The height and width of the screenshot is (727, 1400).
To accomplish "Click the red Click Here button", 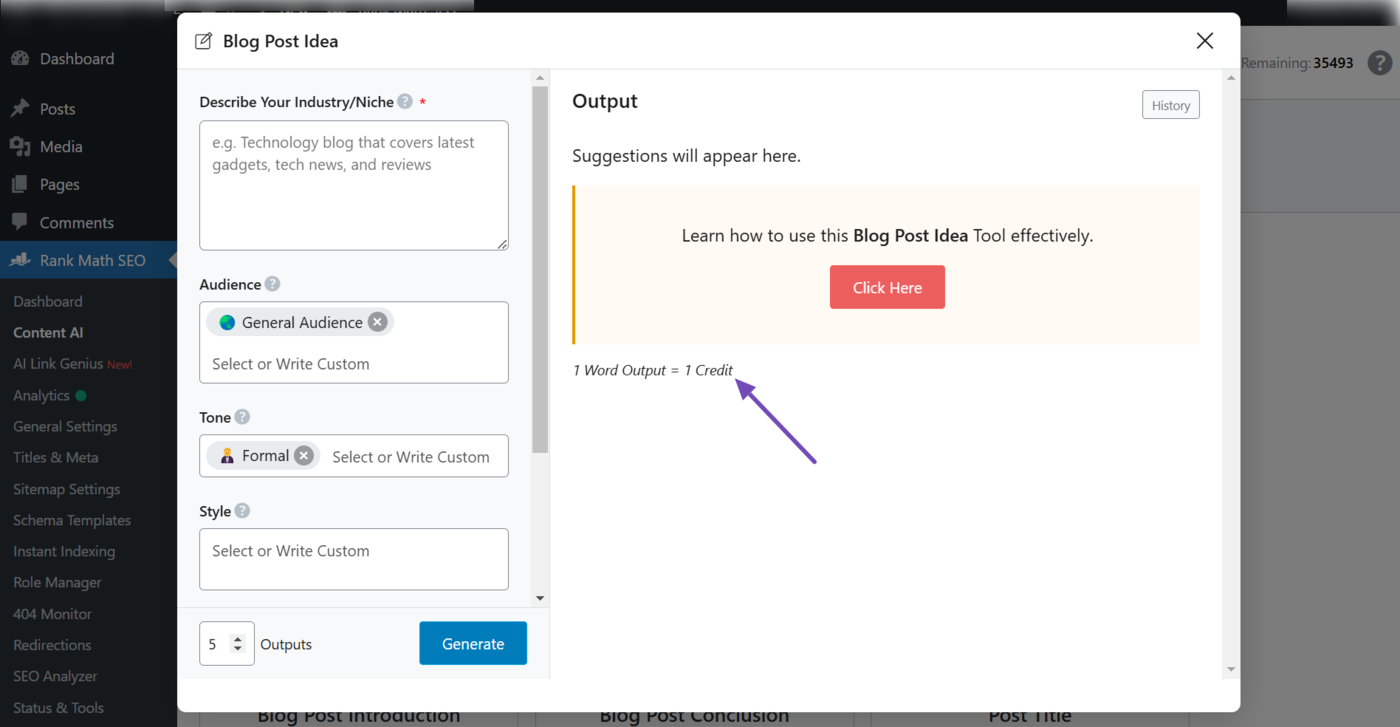I will click(887, 287).
